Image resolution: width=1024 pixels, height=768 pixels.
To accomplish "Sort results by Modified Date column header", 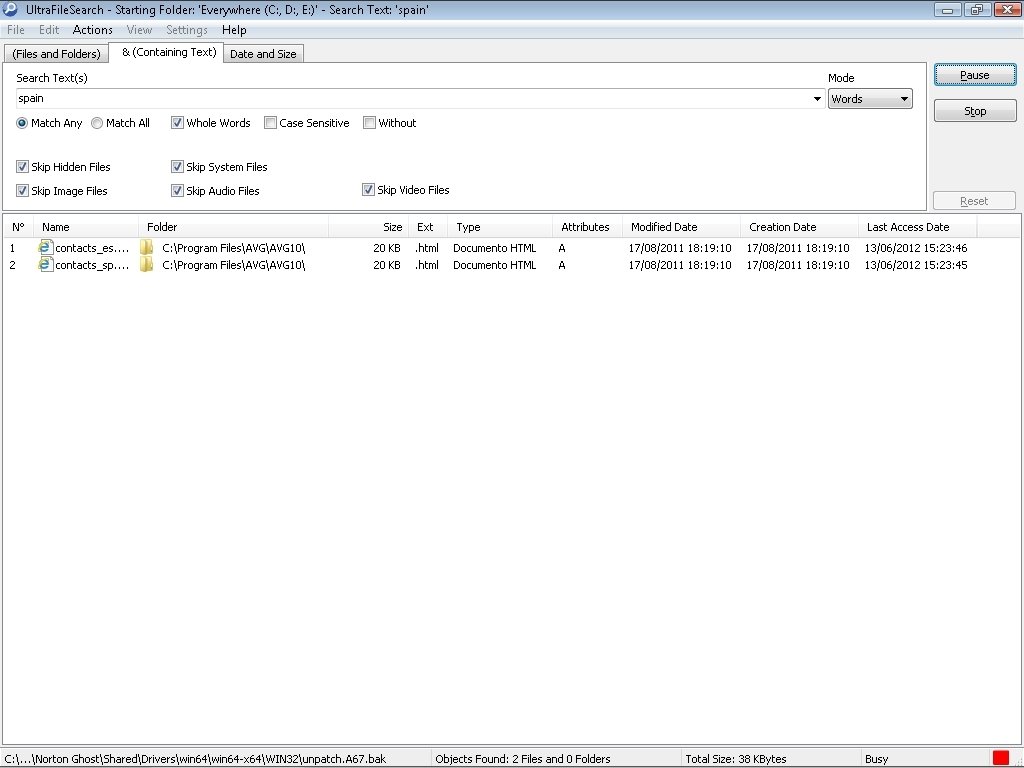I will click(680, 227).
